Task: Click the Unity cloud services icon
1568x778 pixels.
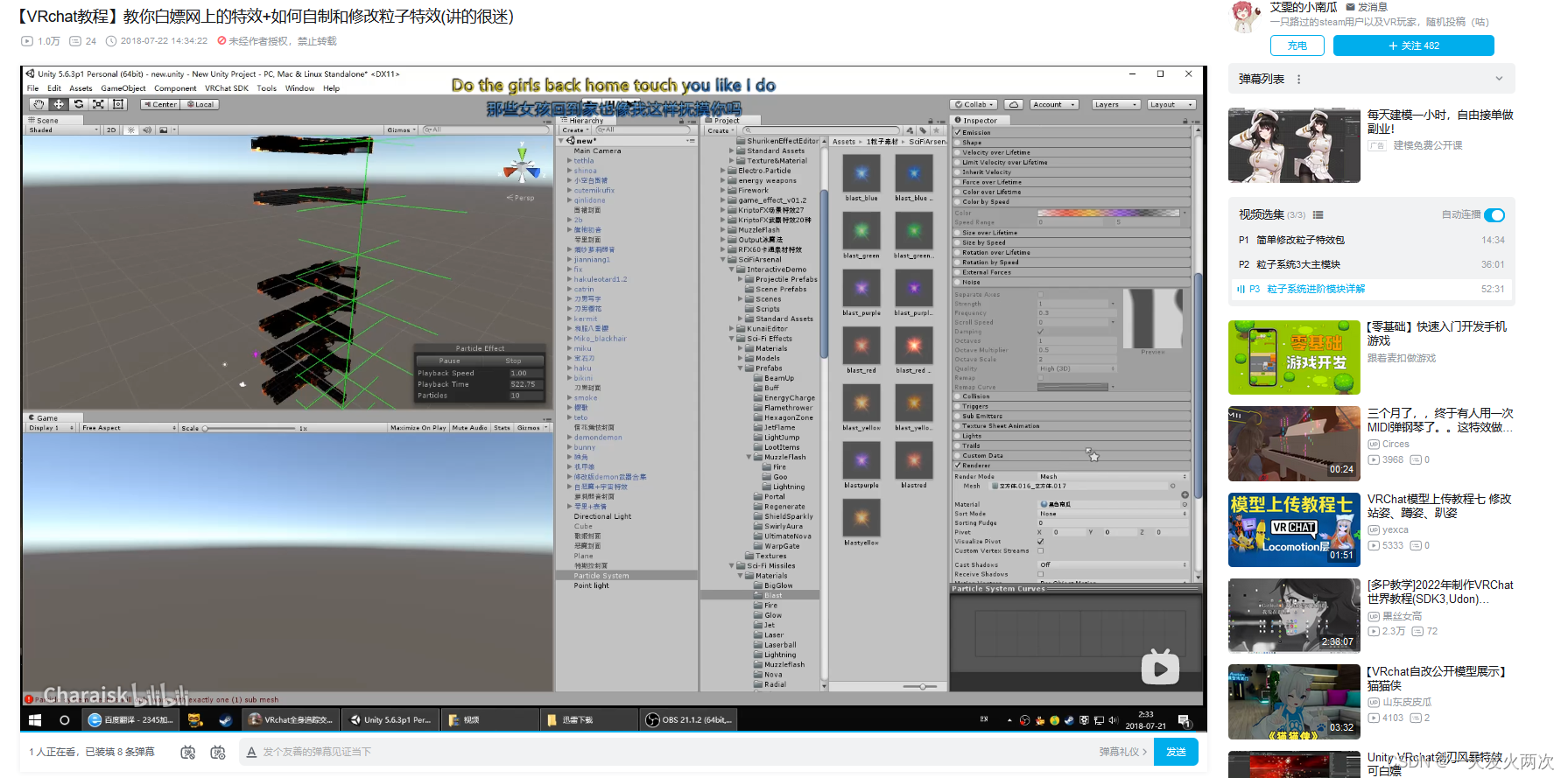Action: point(1013,104)
